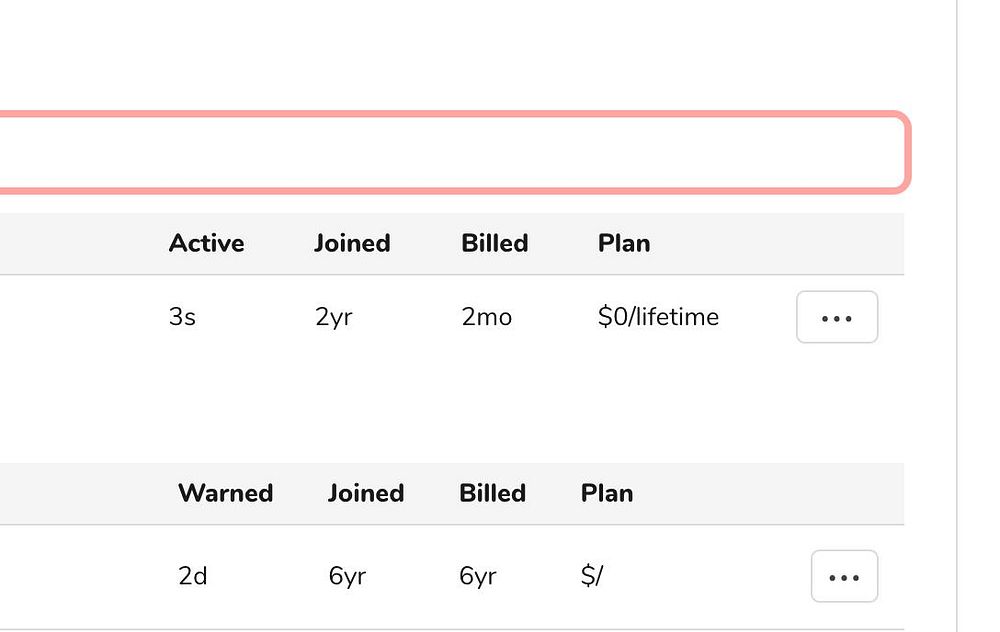Click the $0/lifetime plan value

658,318
